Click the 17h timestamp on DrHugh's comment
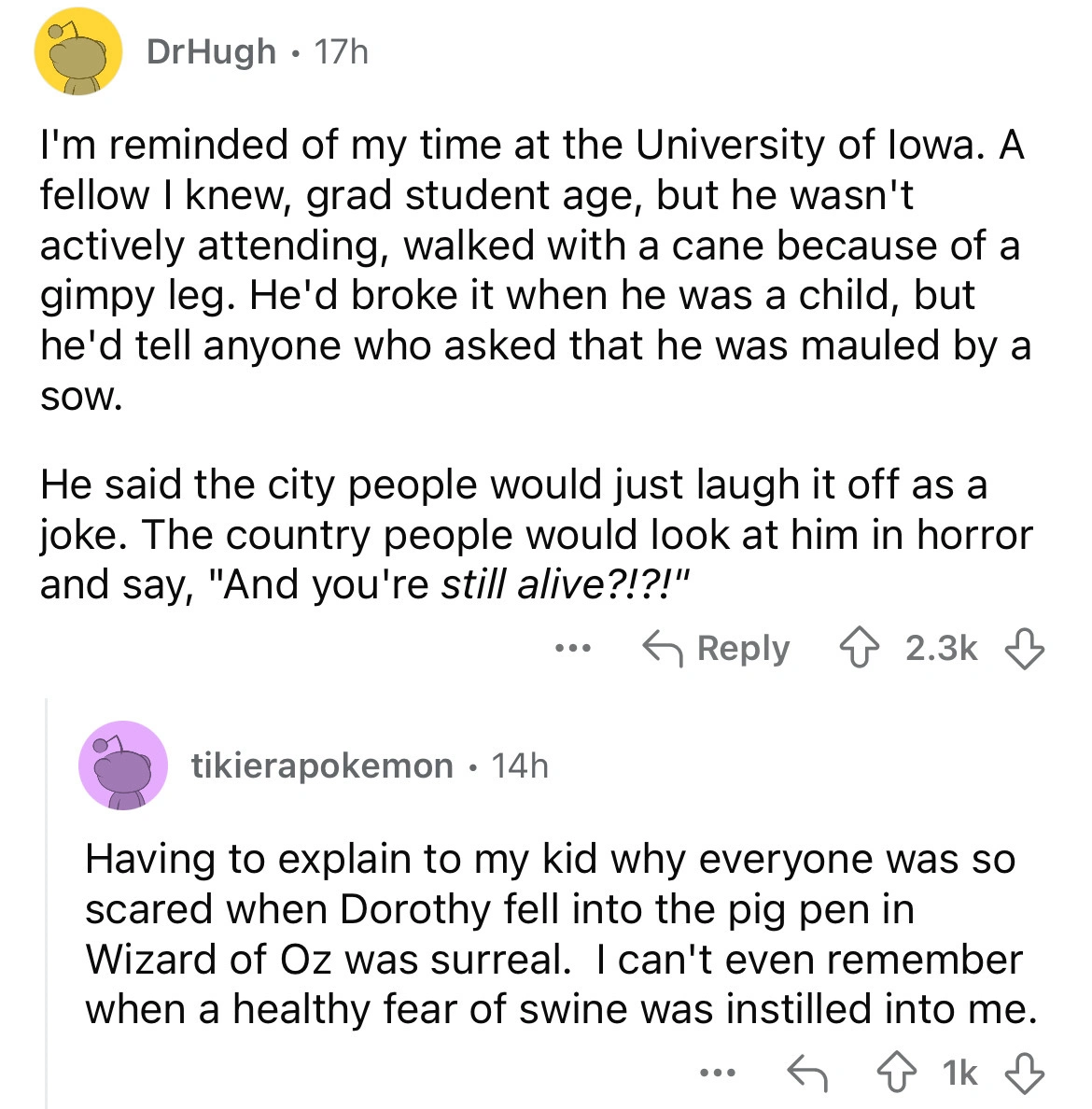This screenshot has height=1109, width=1092. pyautogui.click(x=342, y=51)
